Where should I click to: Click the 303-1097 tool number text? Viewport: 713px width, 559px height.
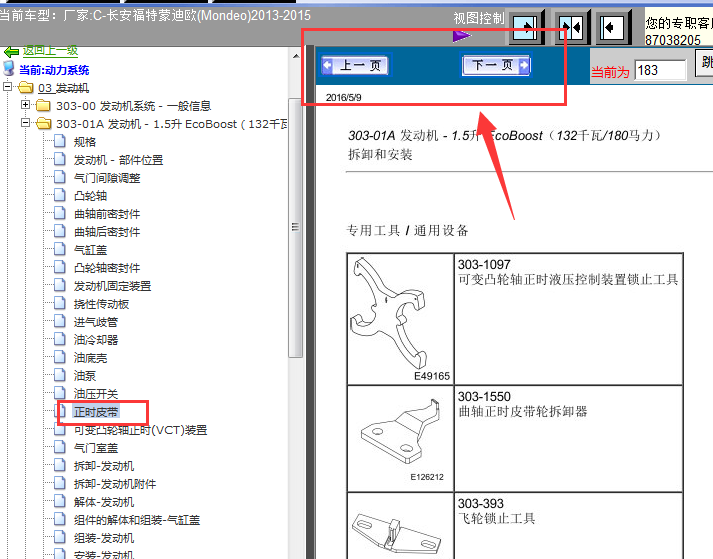click(x=484, y=264)
